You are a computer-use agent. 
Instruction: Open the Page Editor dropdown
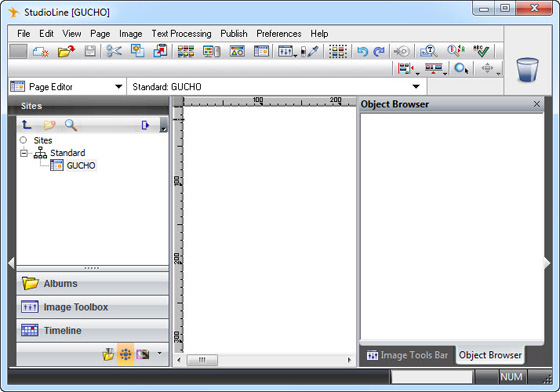pos(119,86)
